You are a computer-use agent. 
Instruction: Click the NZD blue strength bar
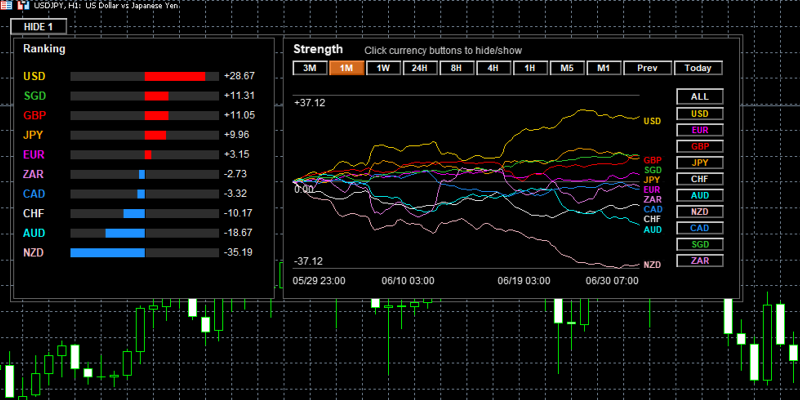coord(108,253)
